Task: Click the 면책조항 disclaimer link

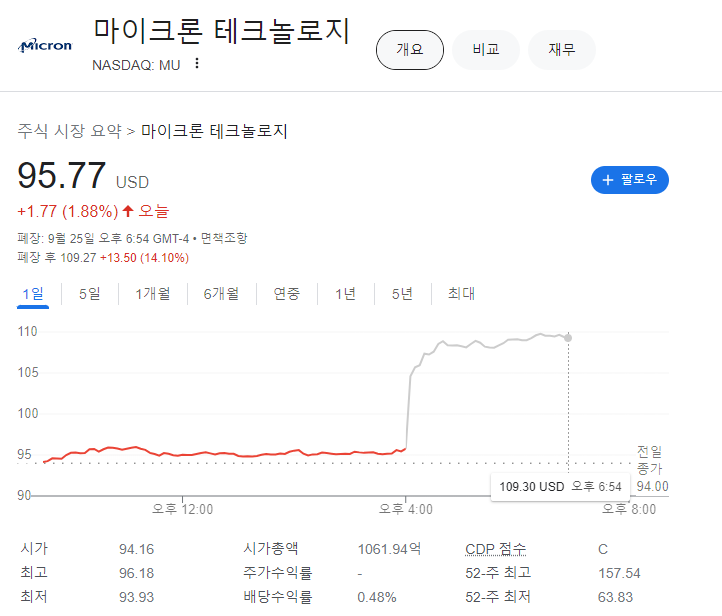Action: [x=224, y=238]
